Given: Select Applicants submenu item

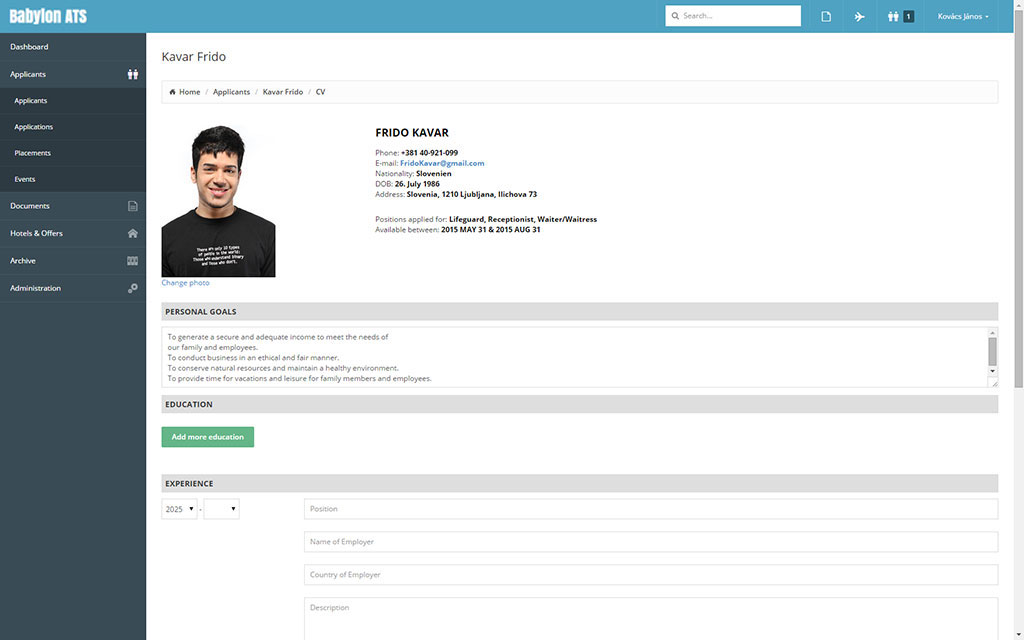Looking at the screenshot, I should 73,101.
